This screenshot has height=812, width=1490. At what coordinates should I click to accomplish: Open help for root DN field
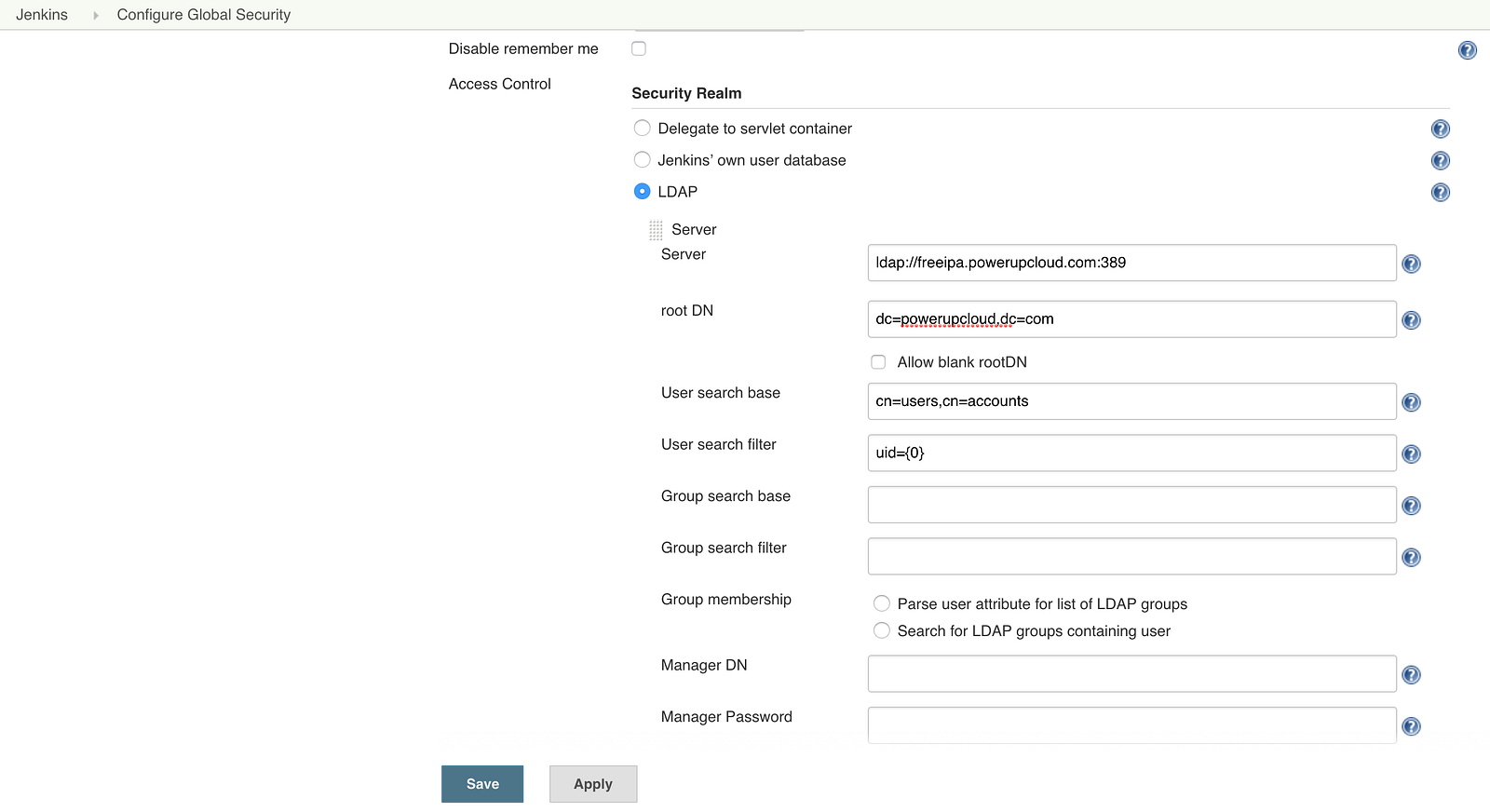click(x=1411, y=320)
